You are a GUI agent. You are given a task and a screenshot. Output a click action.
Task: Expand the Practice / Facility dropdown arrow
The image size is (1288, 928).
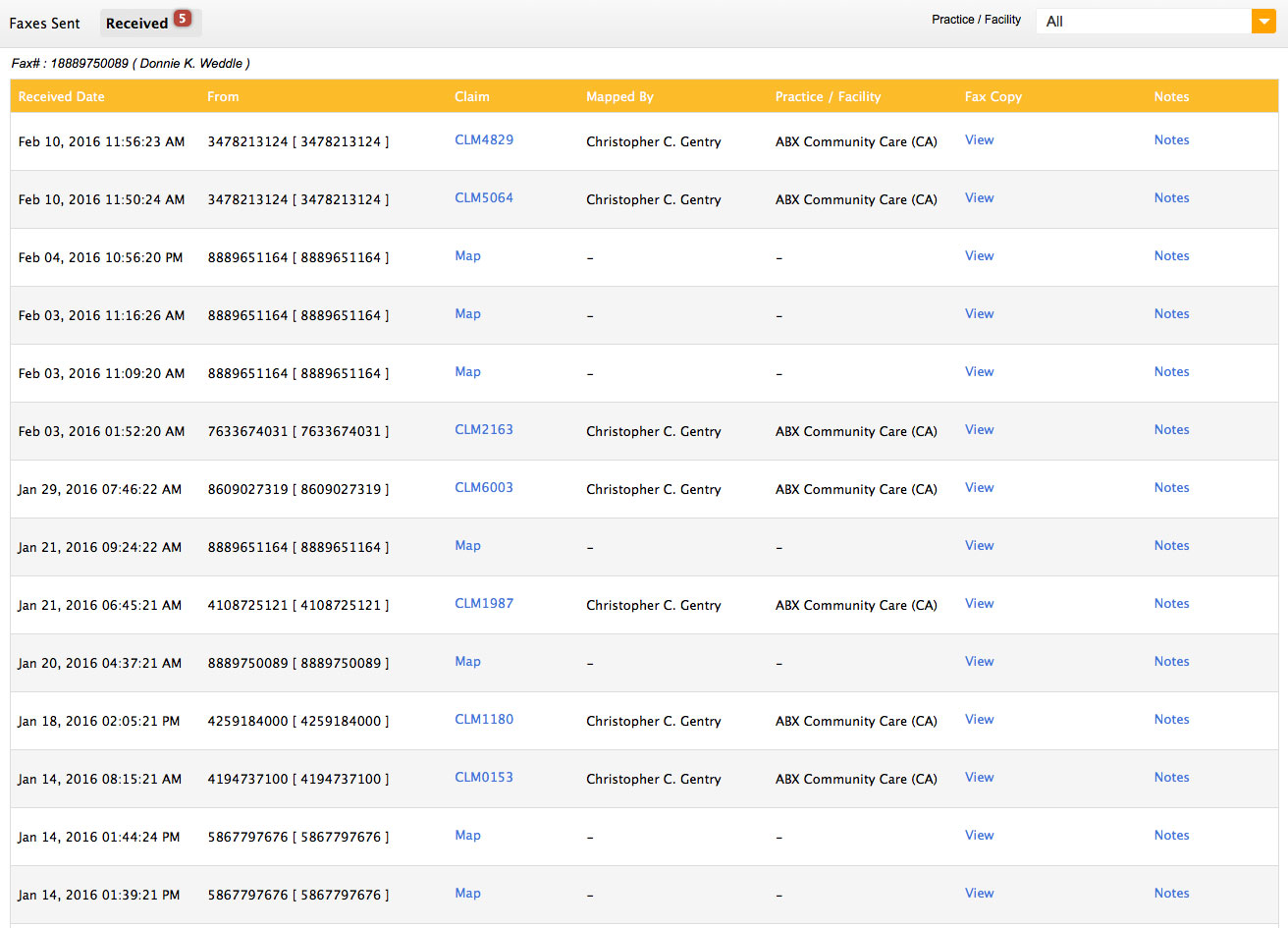tap(1263, 22)
